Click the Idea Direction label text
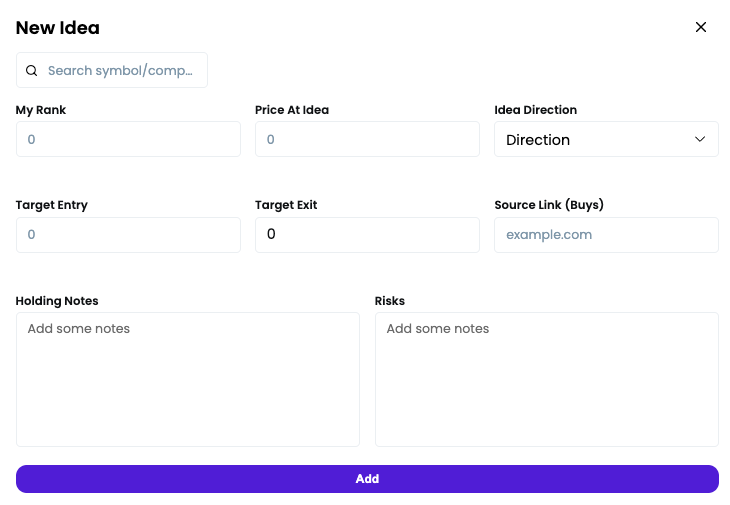730x505 pixels. click(x=535, y=110)
